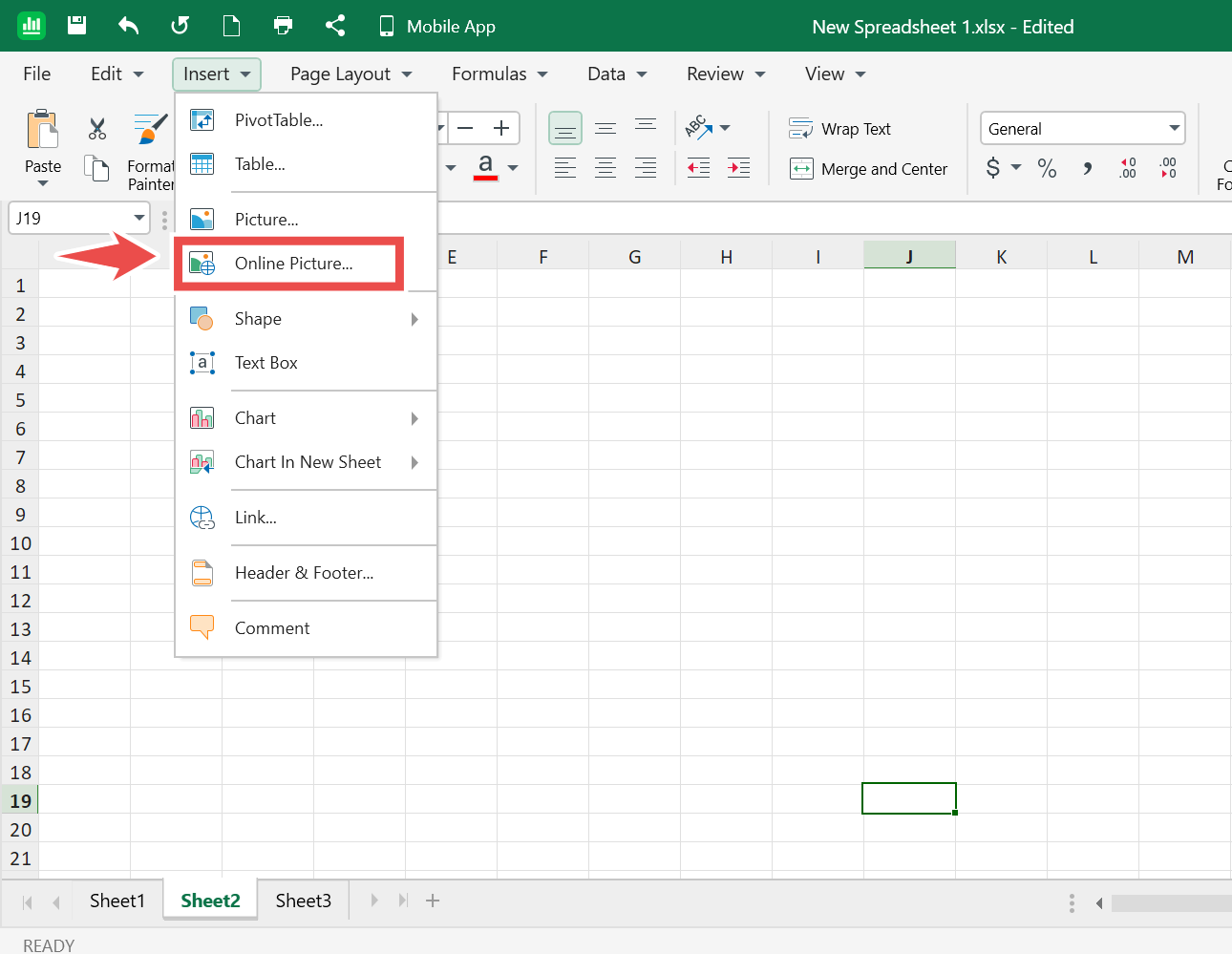Click the Share icon
Viewport: 1232px width, 954px height.
pos(334,26)
